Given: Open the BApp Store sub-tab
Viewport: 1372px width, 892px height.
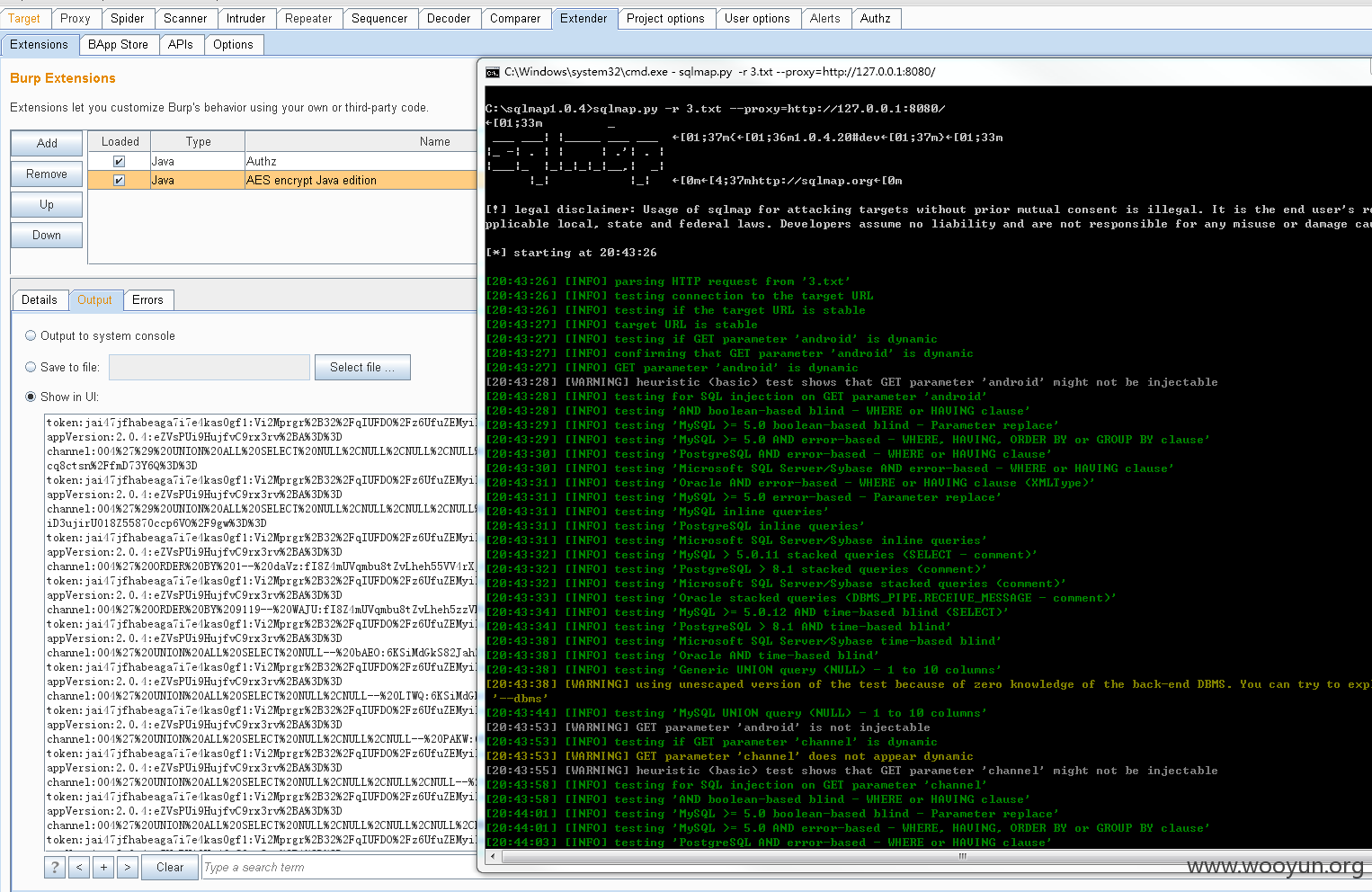Looking at the screenshot, I should tap(118, 44).
